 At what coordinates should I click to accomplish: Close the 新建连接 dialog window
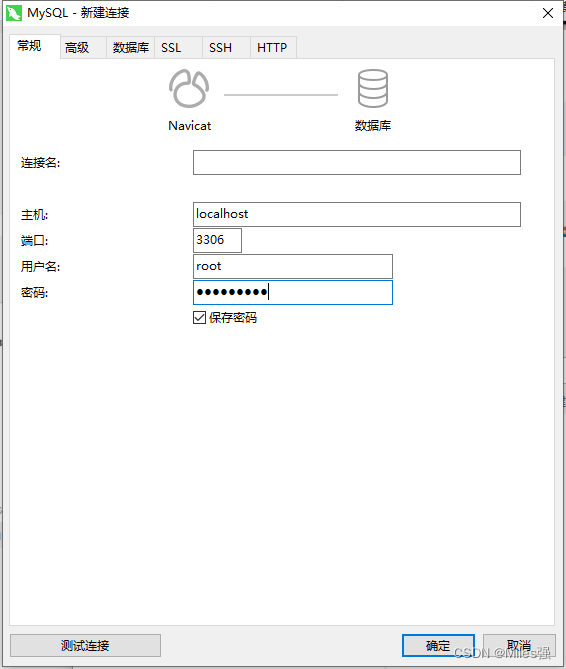click(548, 13)
